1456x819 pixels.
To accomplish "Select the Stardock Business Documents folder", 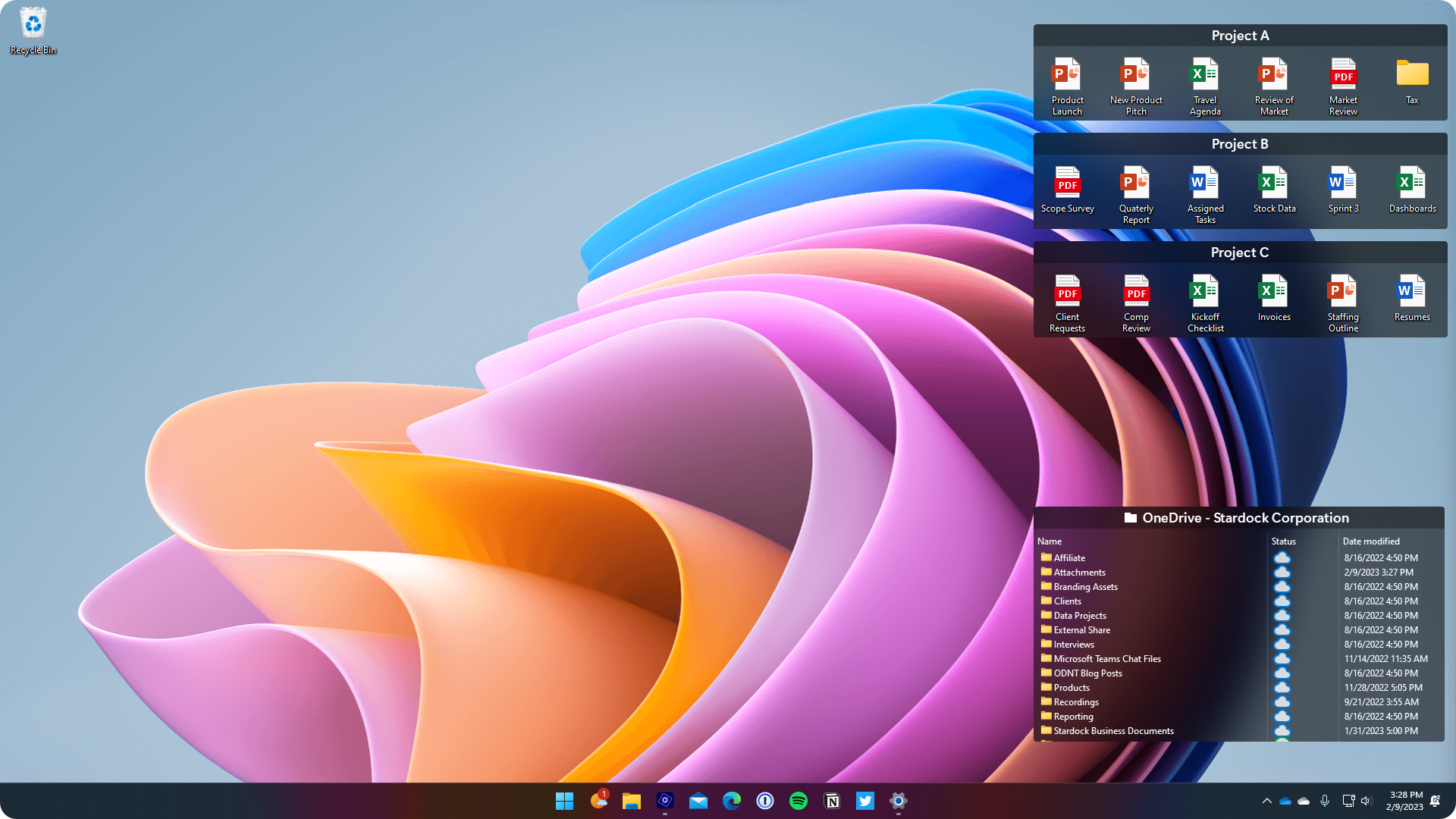I will point(1113,730).
